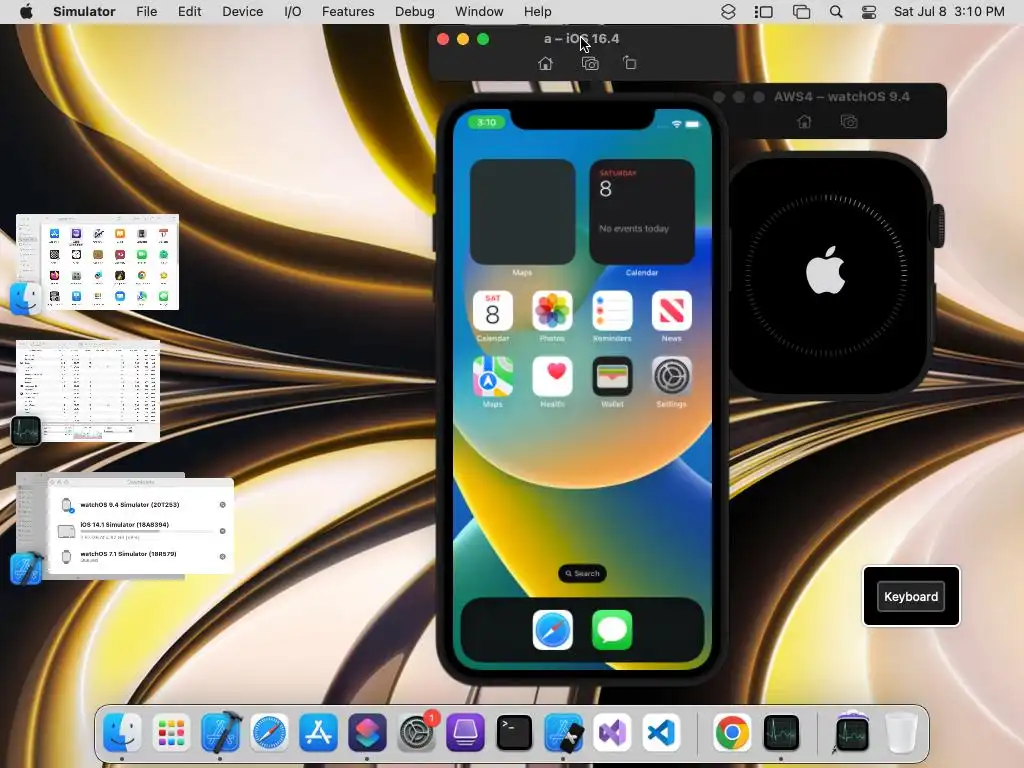Image resolution: width=1024 pixels, height=768 pixels.
Task: Tap the green 3:10 status pill on iPhone
Action: point(487,122)
